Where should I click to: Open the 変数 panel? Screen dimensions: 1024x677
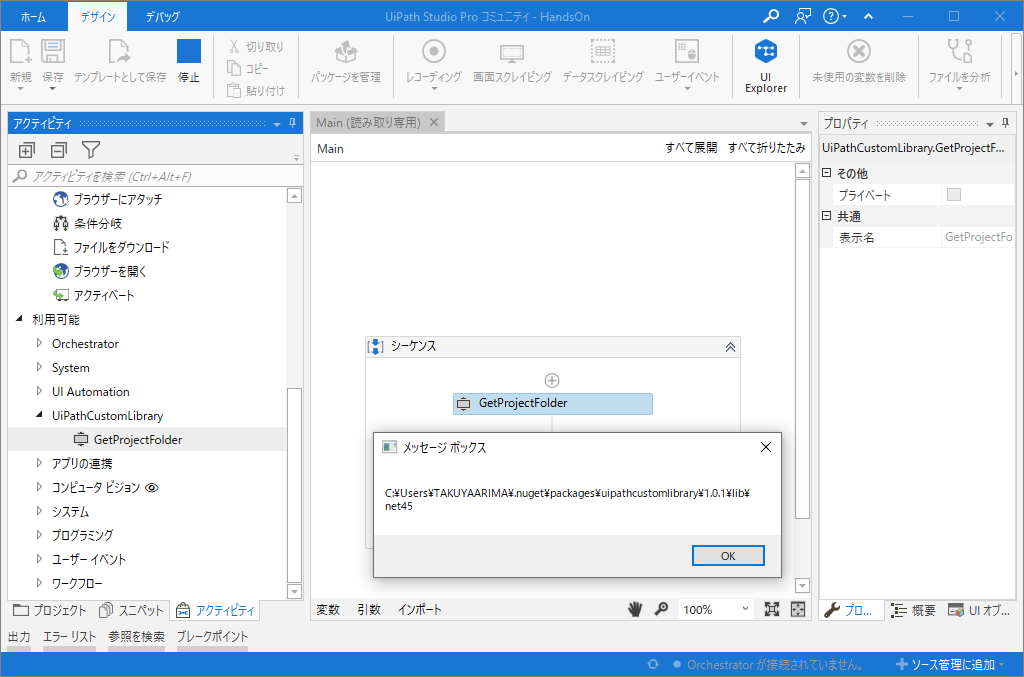tap(328, 610)
